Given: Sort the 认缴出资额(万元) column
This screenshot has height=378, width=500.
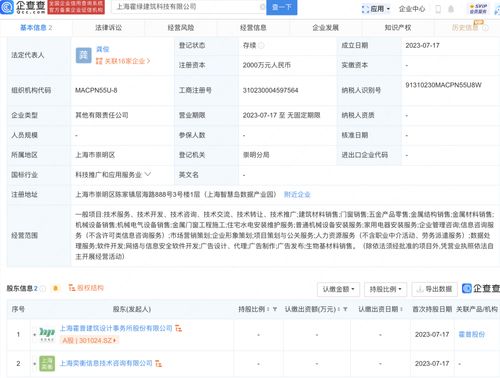Looking at the screenshot, I should (x=339, y=309).
